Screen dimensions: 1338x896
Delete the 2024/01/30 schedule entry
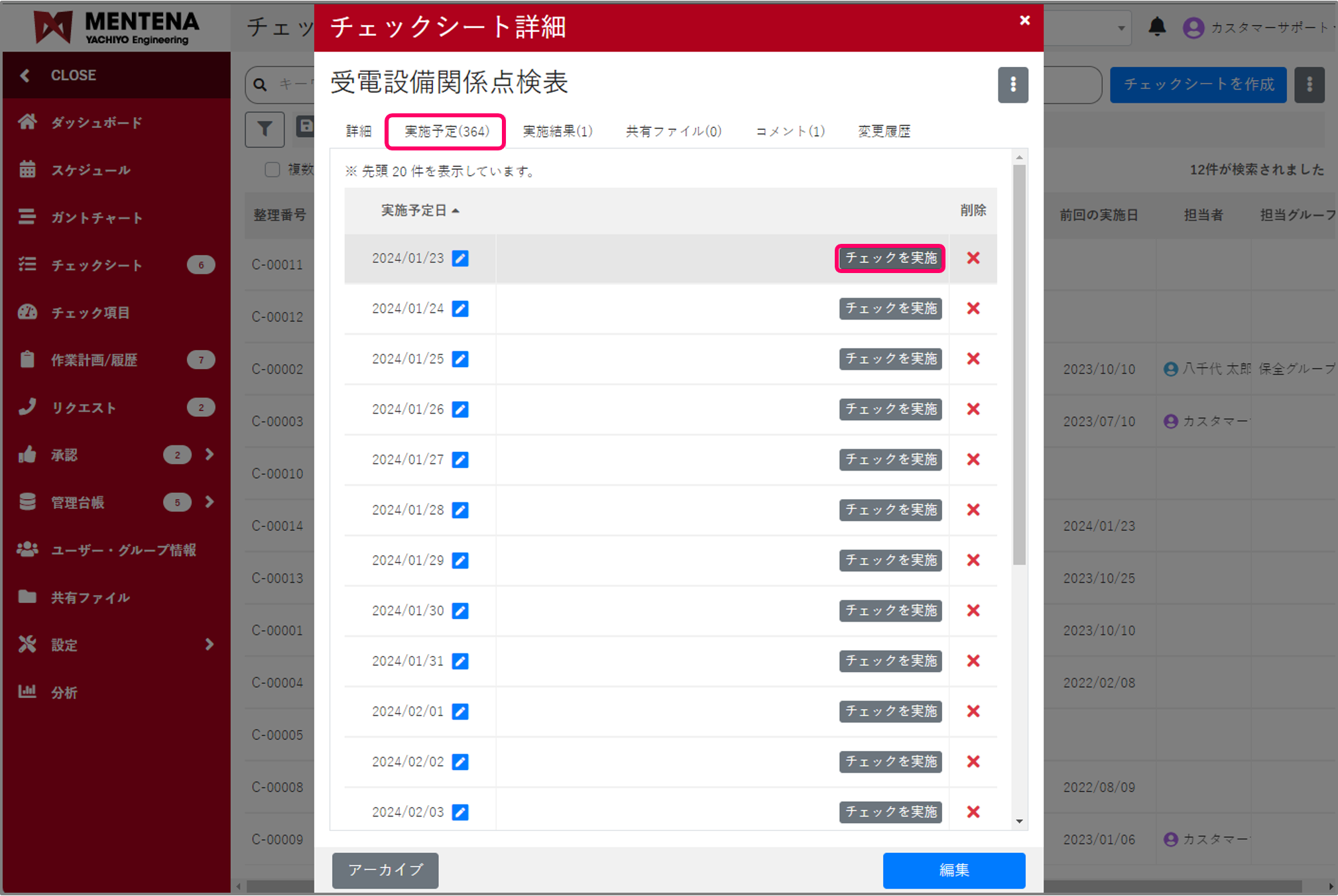[x=973, y=611]
